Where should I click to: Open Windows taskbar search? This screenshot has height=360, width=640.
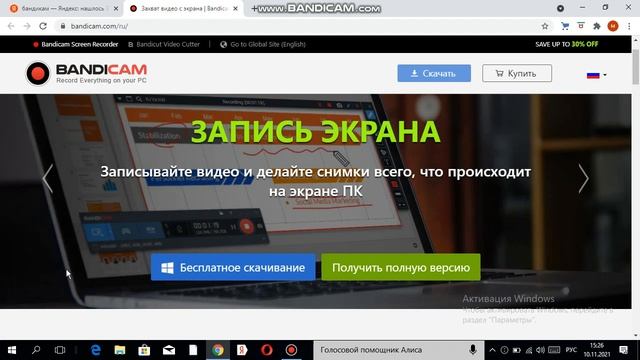(36, 350)
